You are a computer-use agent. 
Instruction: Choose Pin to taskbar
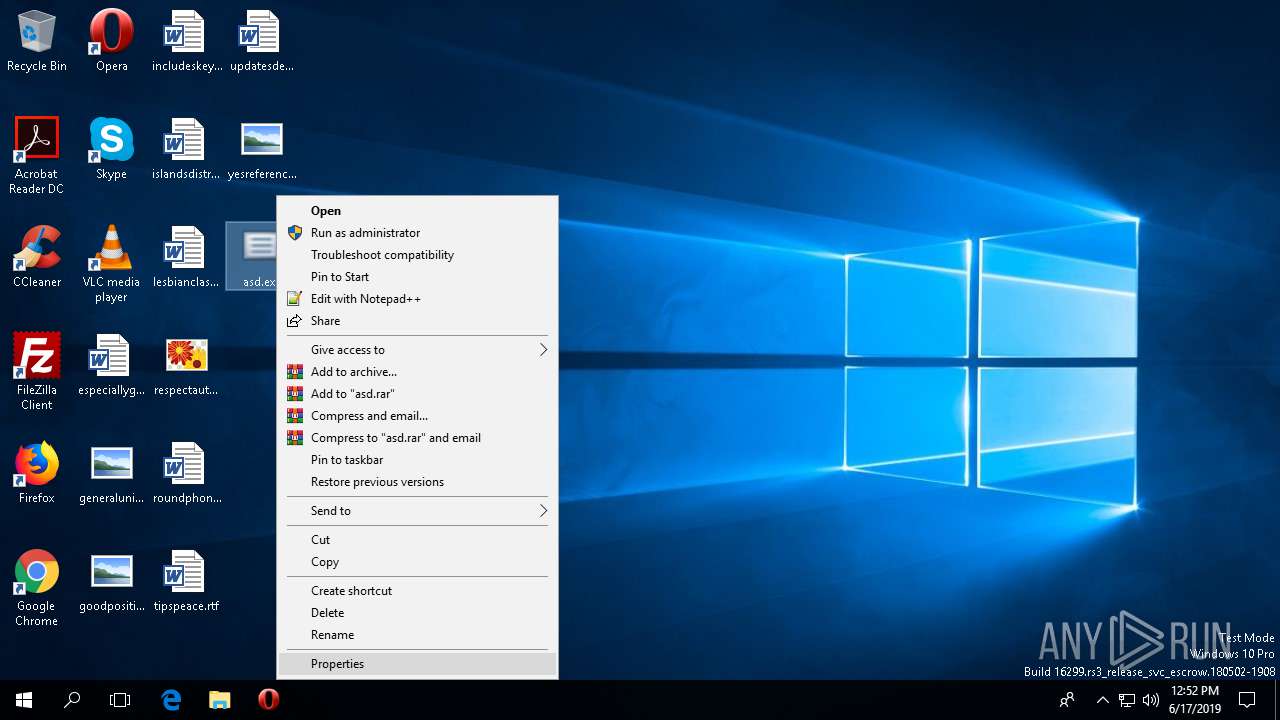[417, 460]
